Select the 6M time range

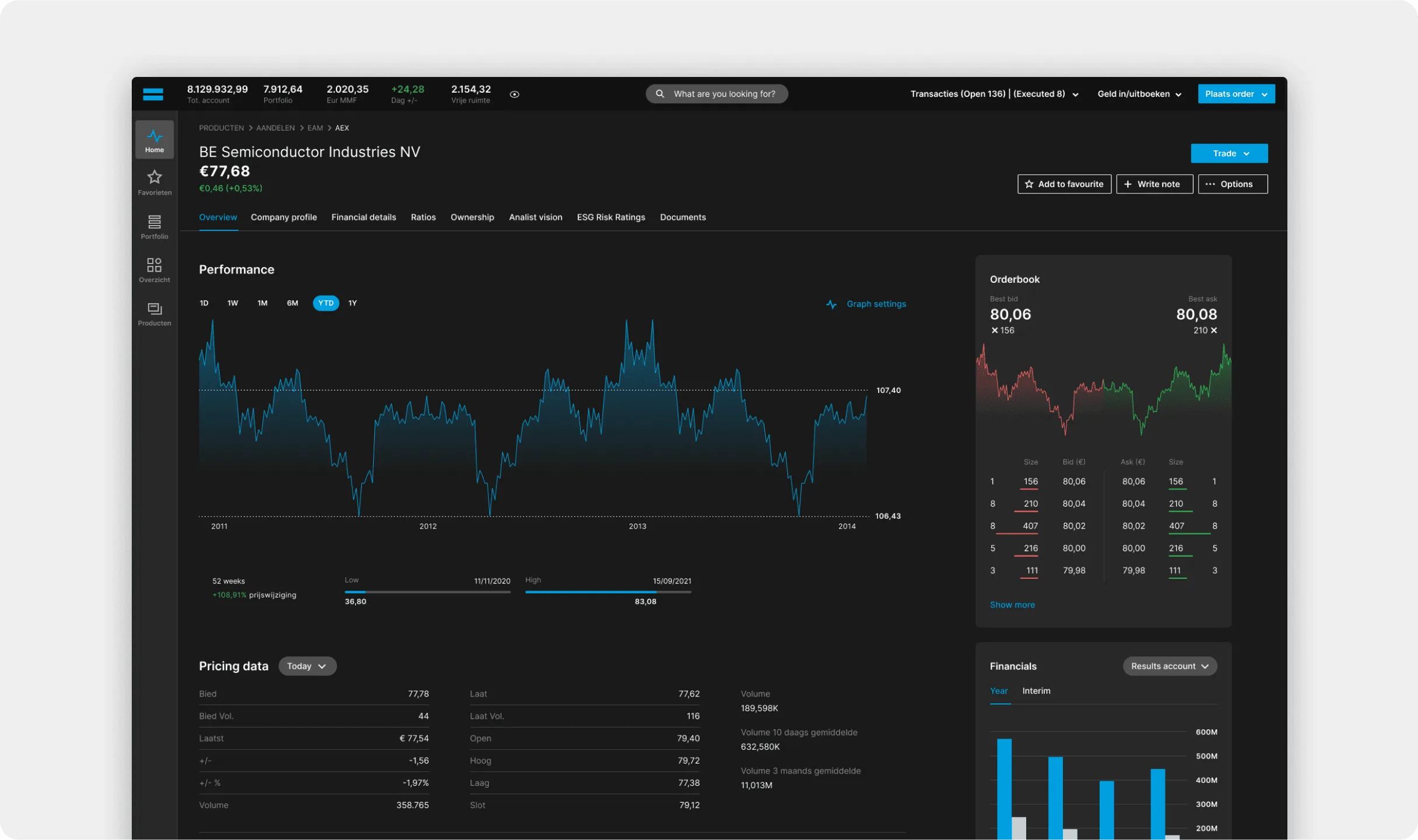coord(292,303)
